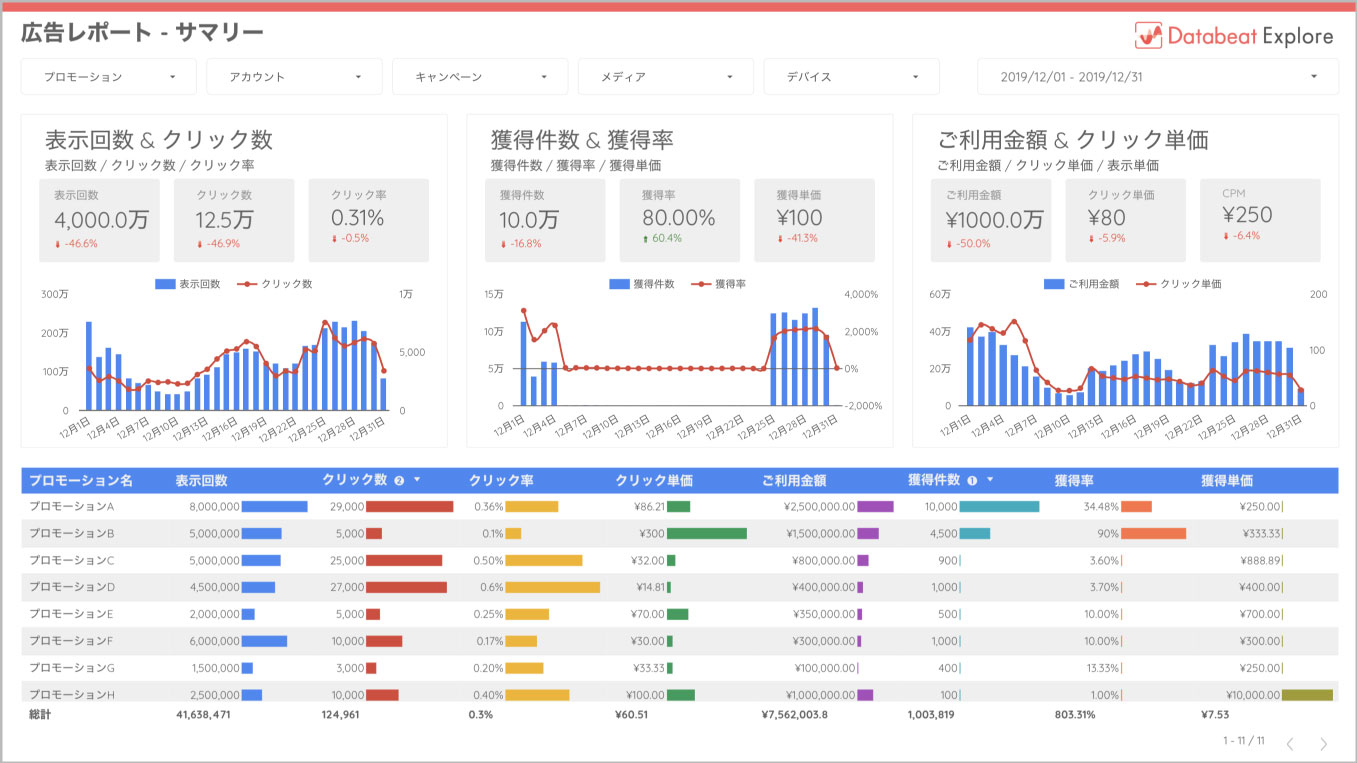The image size is (1357, 763).
Task: Click the CPM scorecard showing ¥250
Action: [x=1260, y=220]
